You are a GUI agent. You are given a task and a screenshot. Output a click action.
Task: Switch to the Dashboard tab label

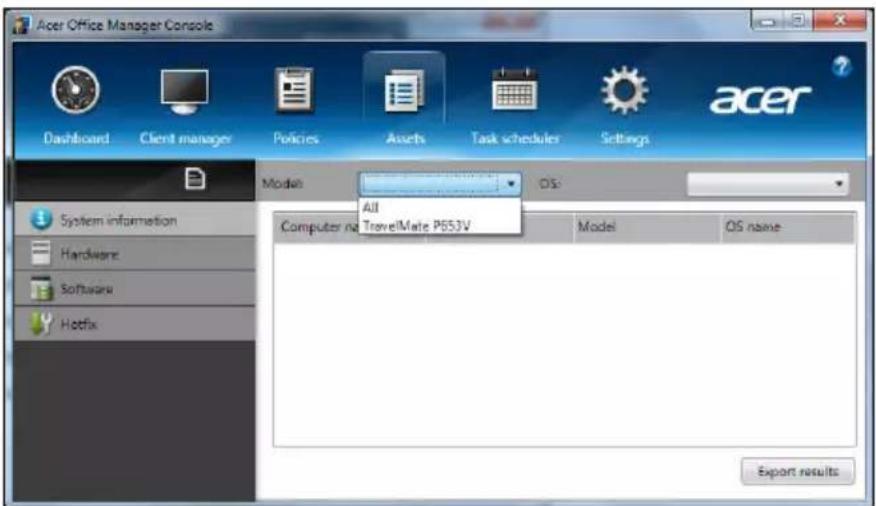[x=76, y=138]
